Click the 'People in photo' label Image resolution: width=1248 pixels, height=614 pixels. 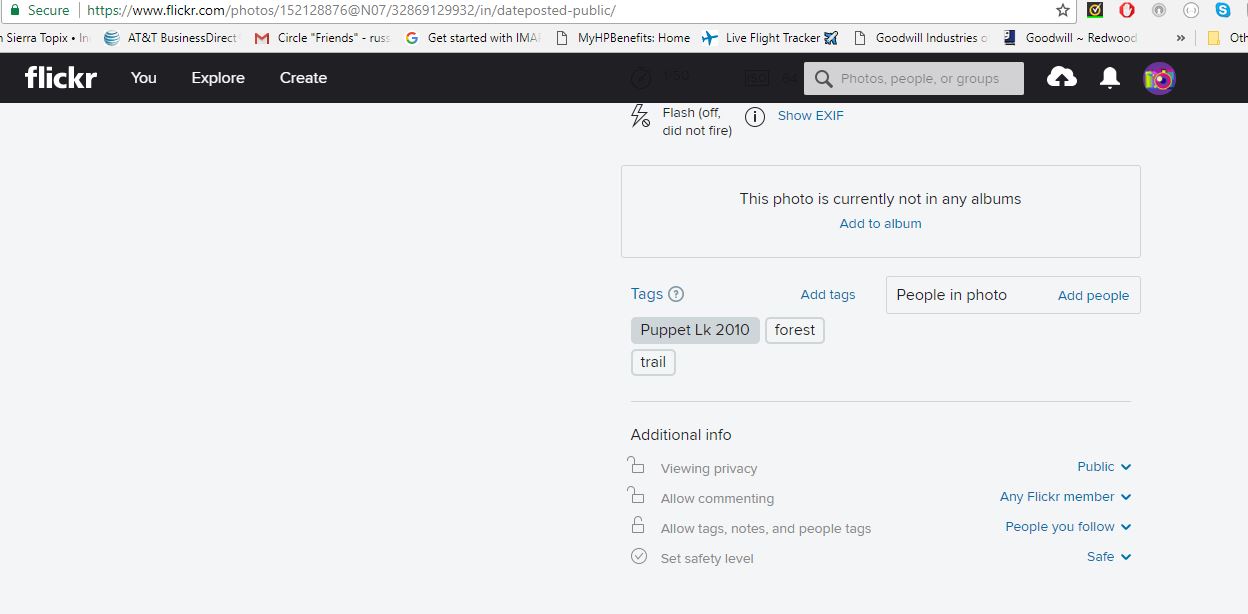tap(951, 295)
